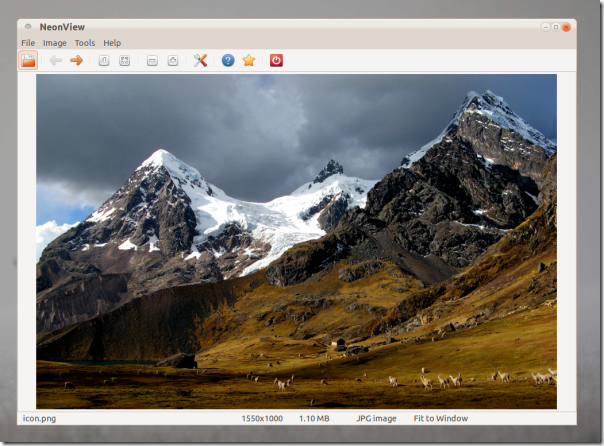Open the Tools menu
Image resolution: width=604 pixels, height=446 pixels.
pyautogui.click(x=85, y=43)
